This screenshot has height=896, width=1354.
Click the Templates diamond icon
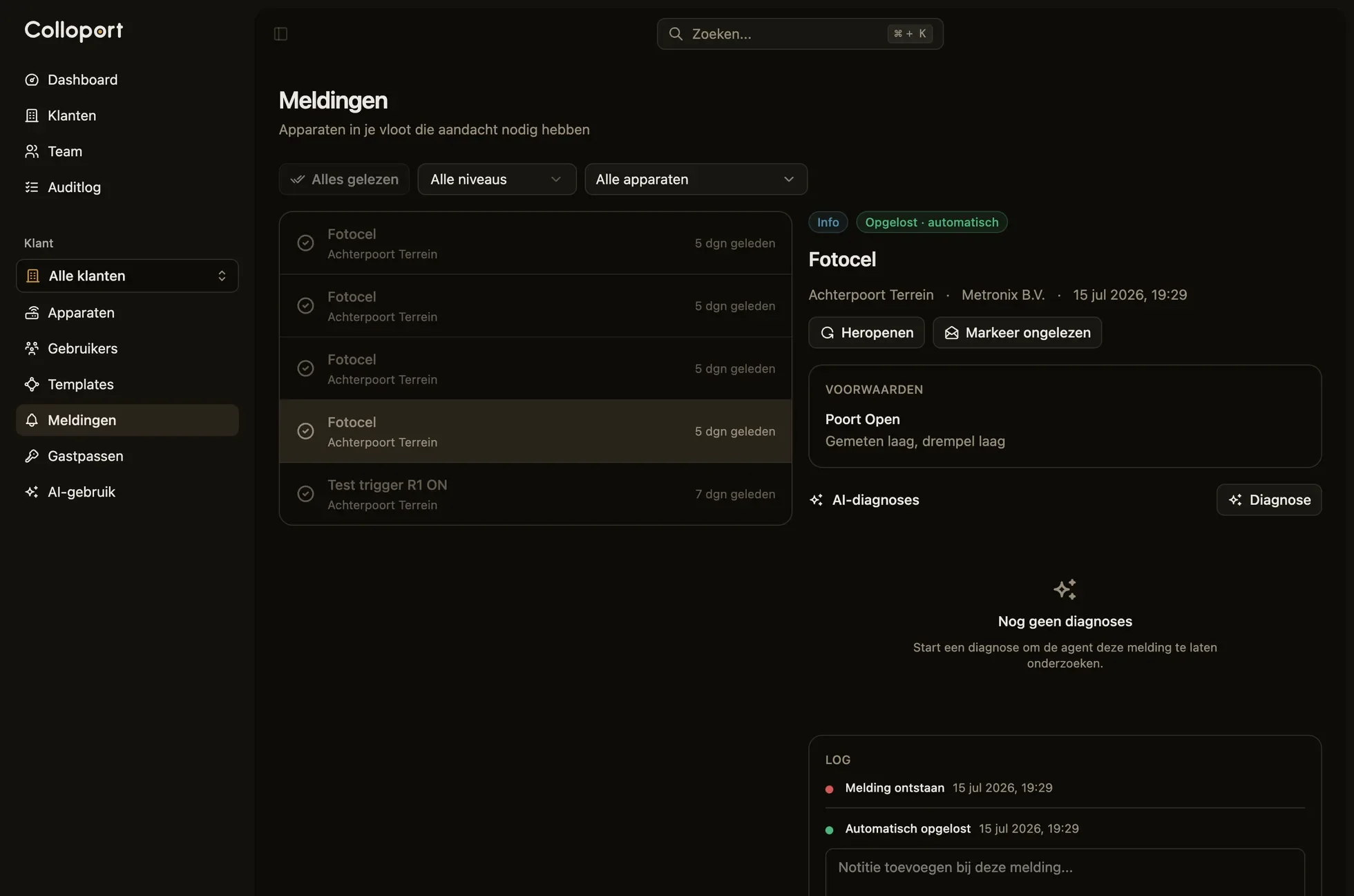click(32, 385)
